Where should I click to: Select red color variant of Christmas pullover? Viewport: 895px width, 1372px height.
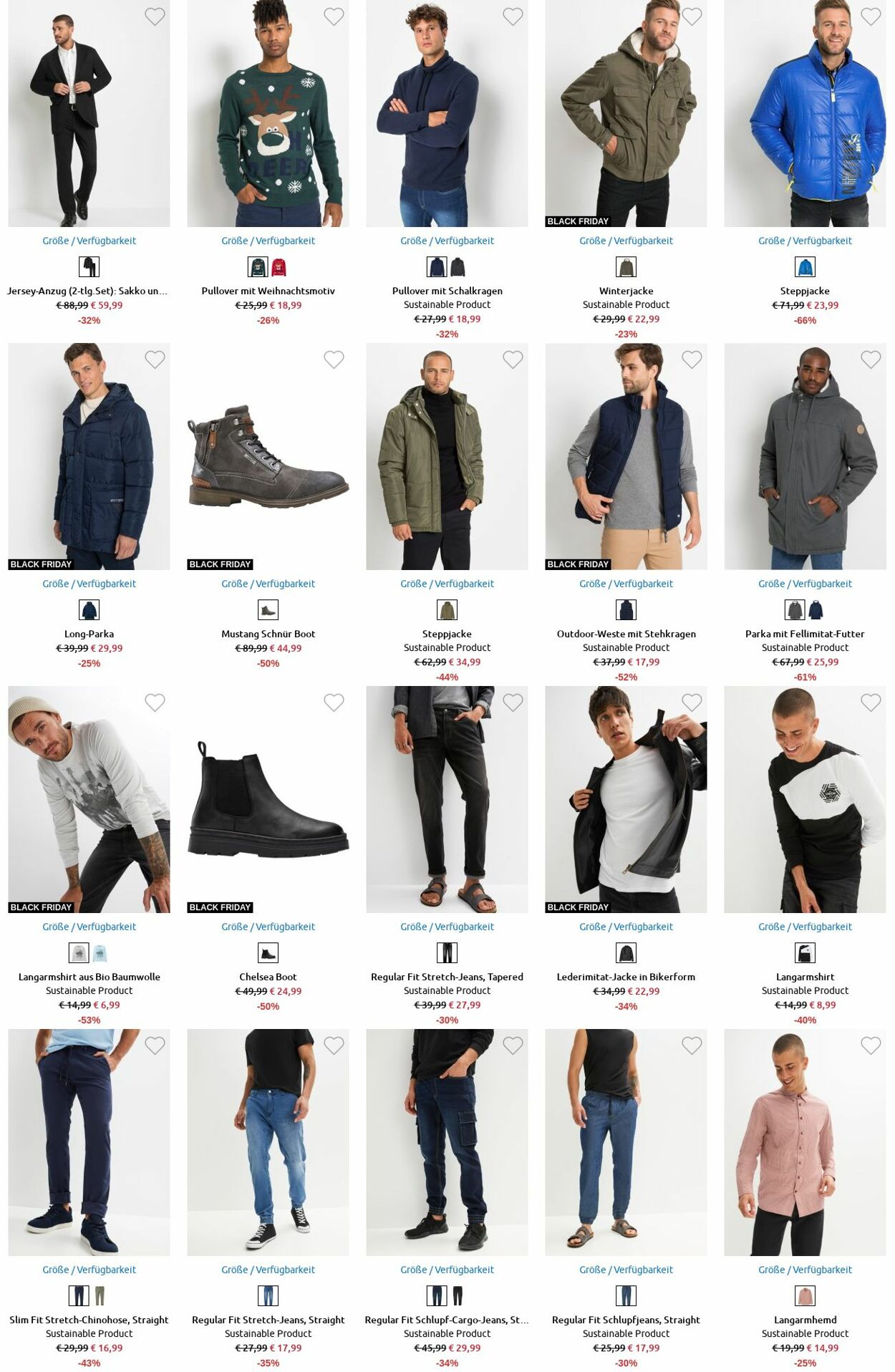[279, 267]
